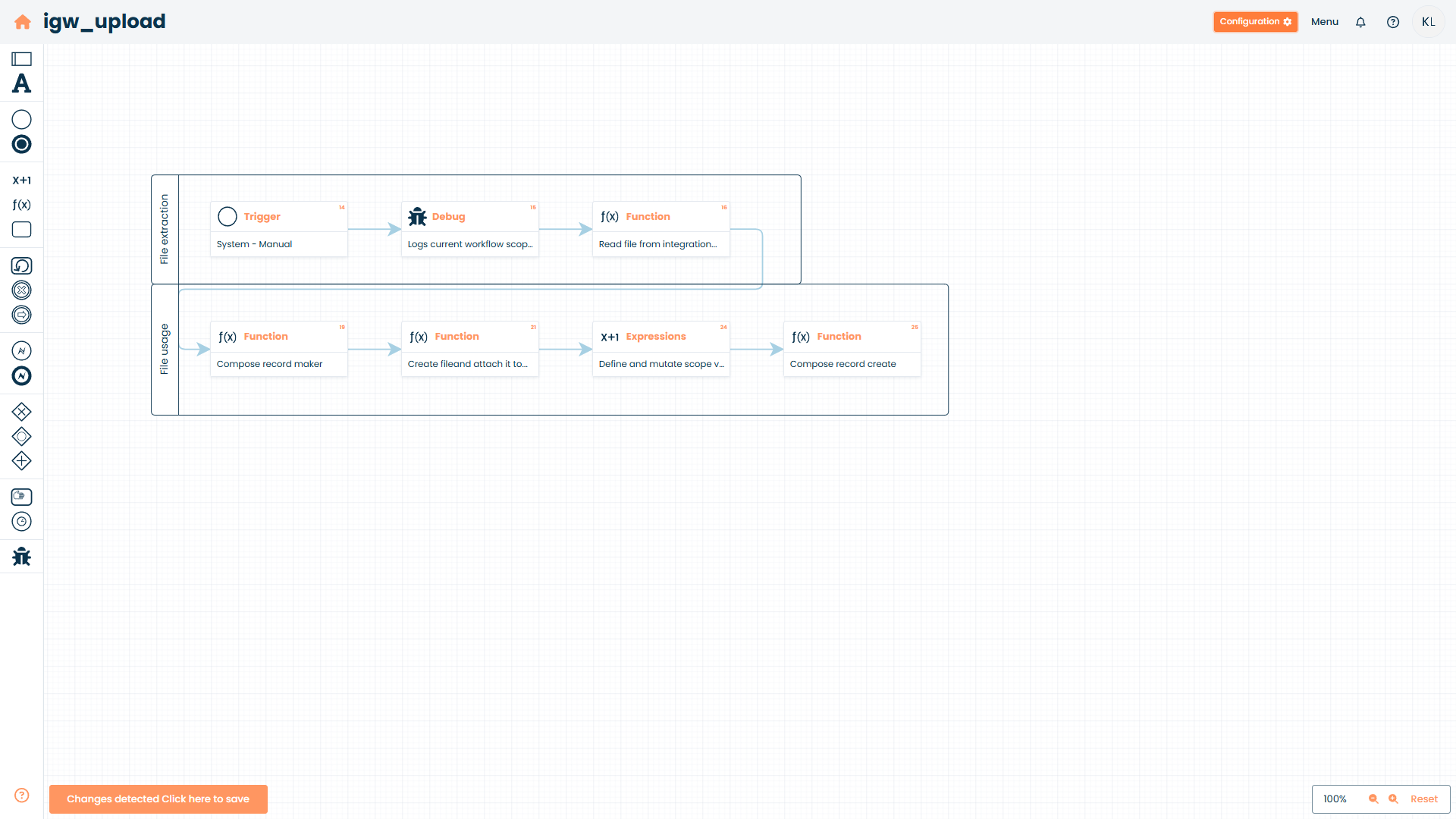The height and width of the screenshot is (819, 1456).
Task: Select the clock delay tool in sidebar
Action: click(x=21, y=522)
